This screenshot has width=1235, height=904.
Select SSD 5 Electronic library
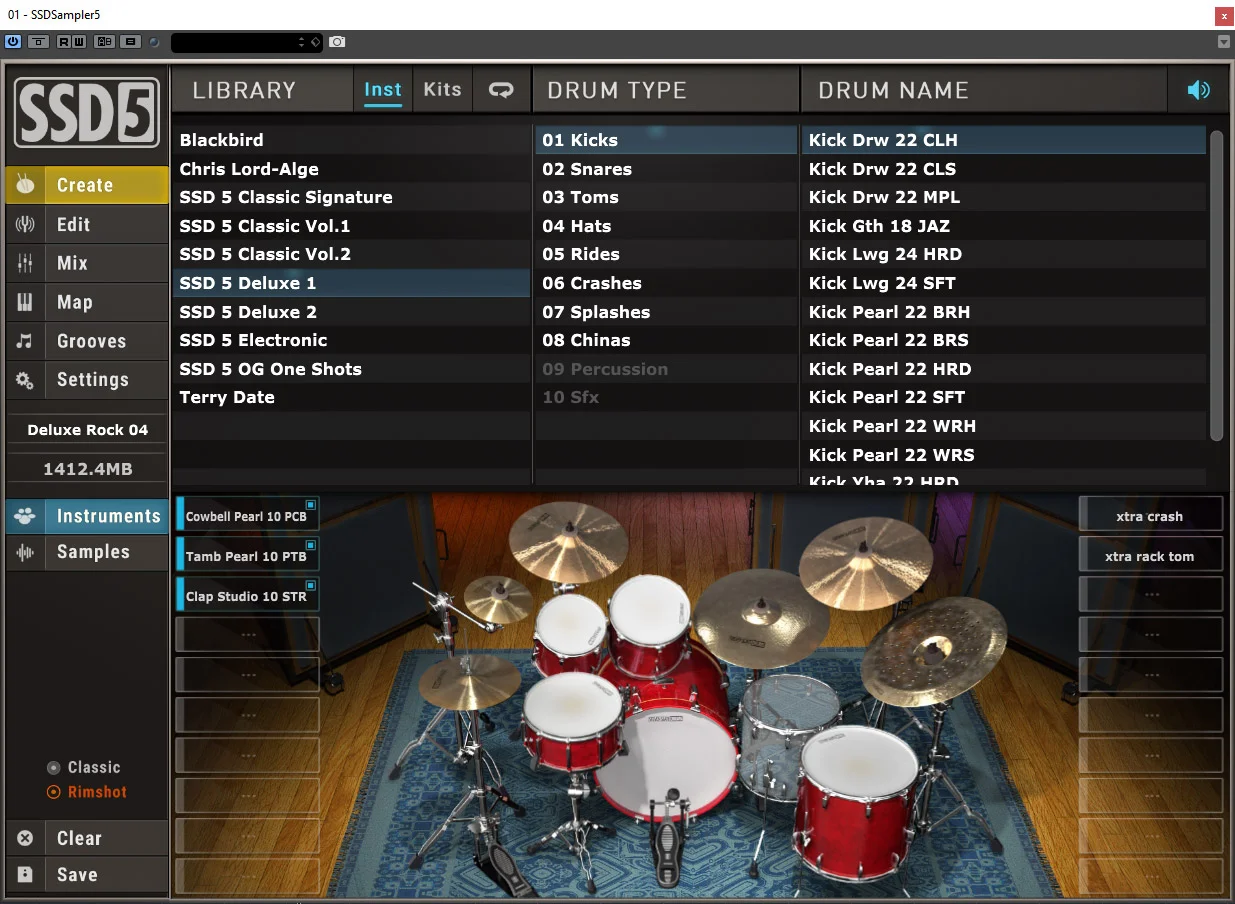point(351,340)
